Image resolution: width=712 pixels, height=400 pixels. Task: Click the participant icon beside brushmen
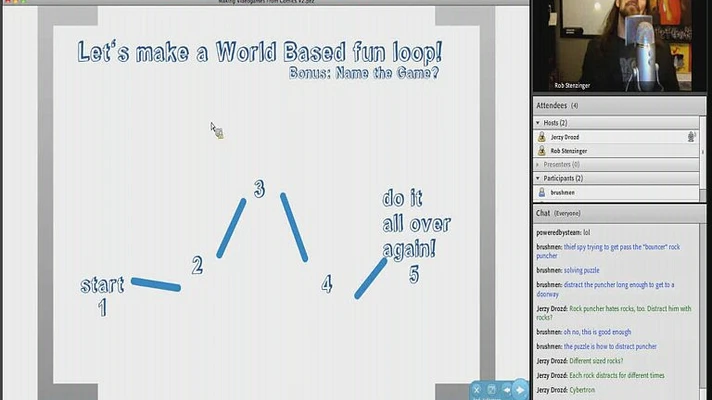(542, 193)
